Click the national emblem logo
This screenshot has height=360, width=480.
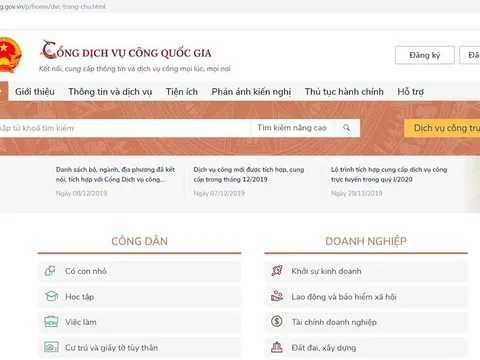pos(10,55)
